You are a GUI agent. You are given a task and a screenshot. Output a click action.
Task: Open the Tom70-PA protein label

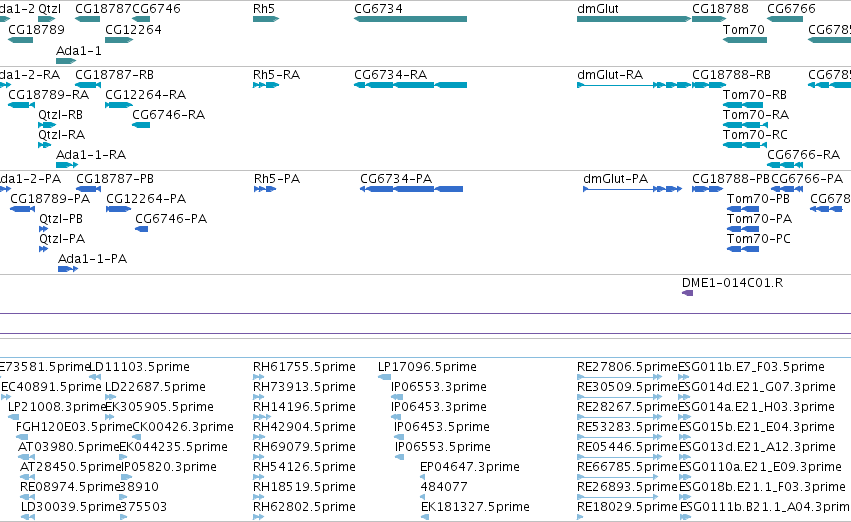pyautogui.click(x=759, y=219)
